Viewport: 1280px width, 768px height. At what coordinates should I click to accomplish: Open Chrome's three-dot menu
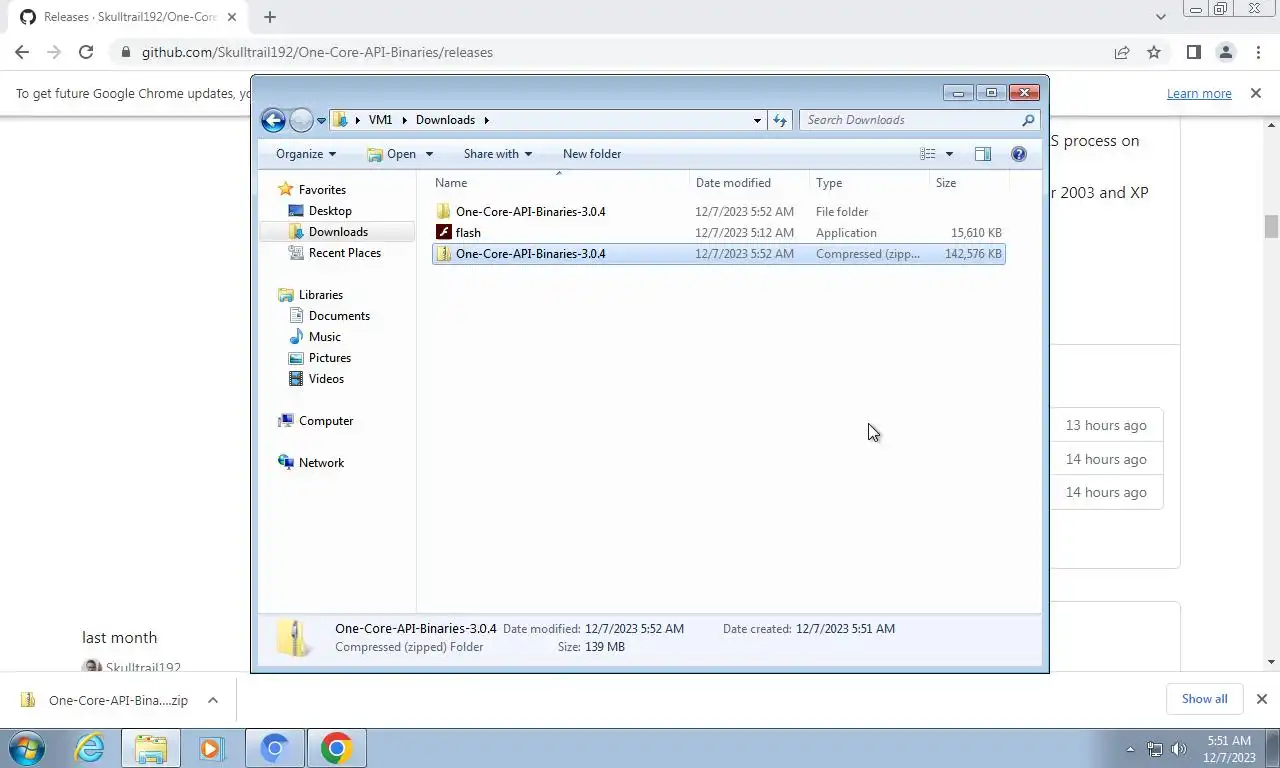(x=1257, y=52)
